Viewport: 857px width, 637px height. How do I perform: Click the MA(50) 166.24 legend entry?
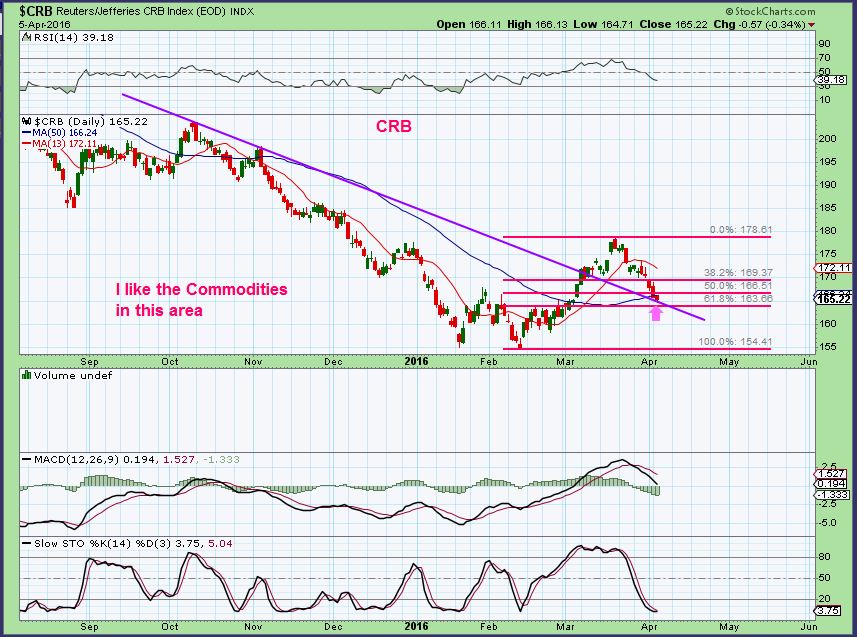[x=60, y=133]
